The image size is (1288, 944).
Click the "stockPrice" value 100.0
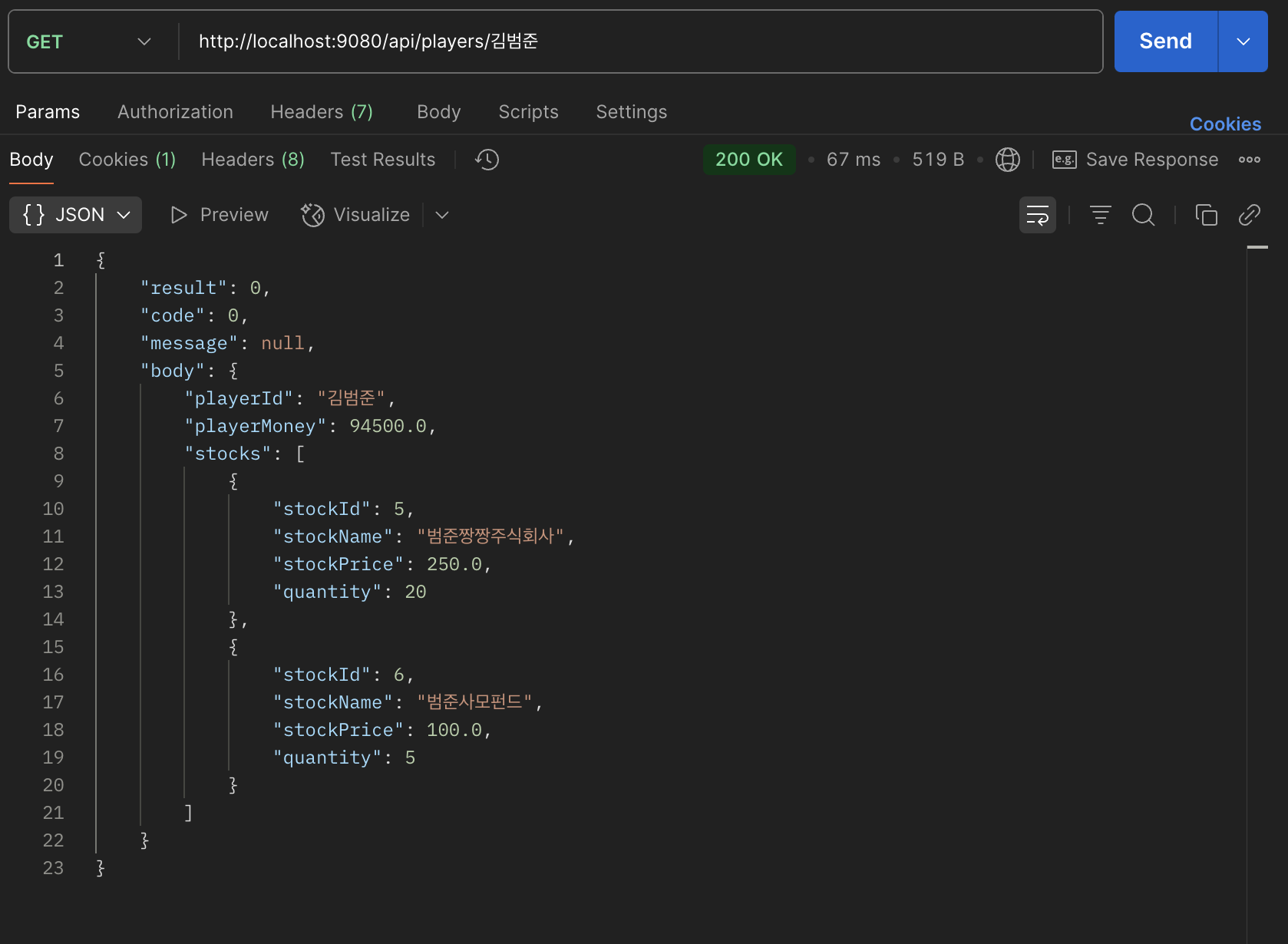click(x=454, y=730)
